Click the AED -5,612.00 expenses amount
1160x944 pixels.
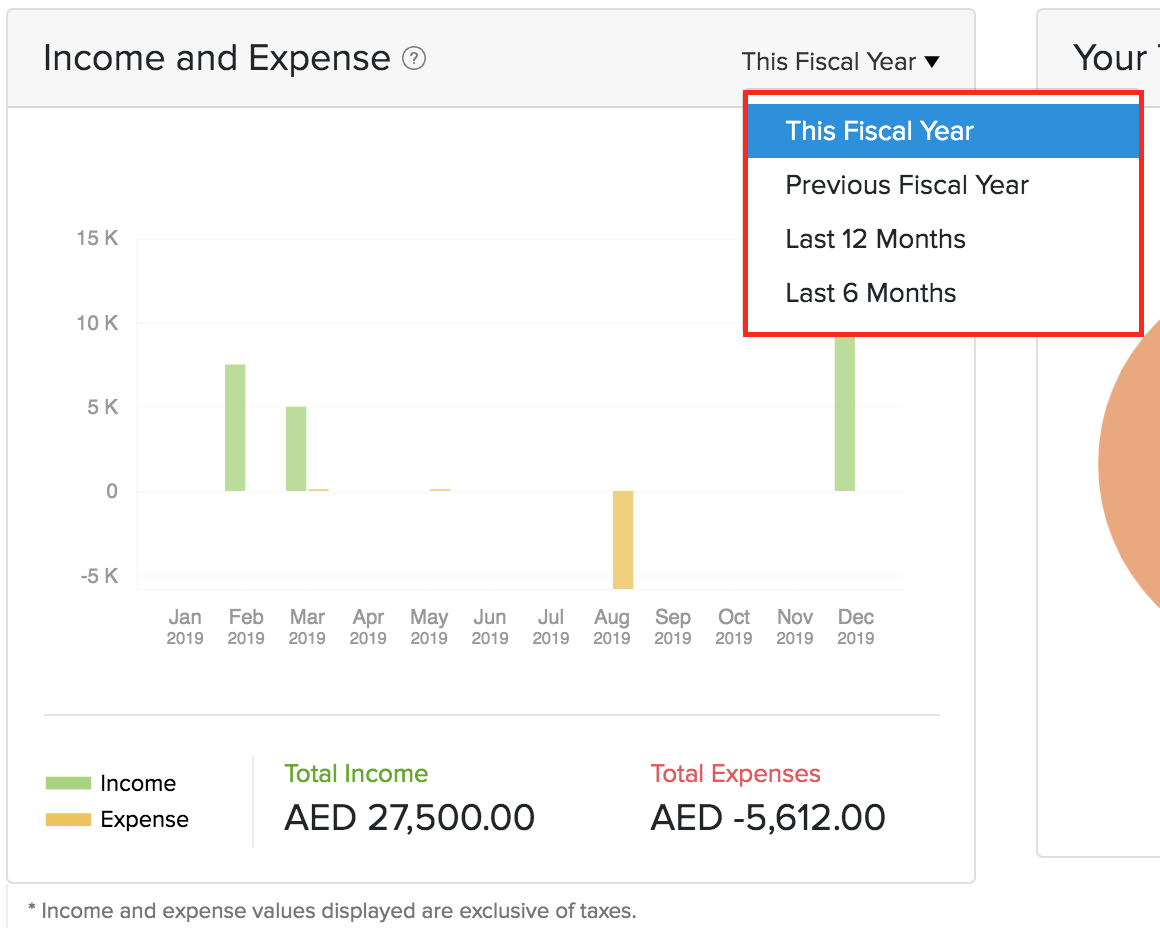pyautogui.click(x=768, y=818)
